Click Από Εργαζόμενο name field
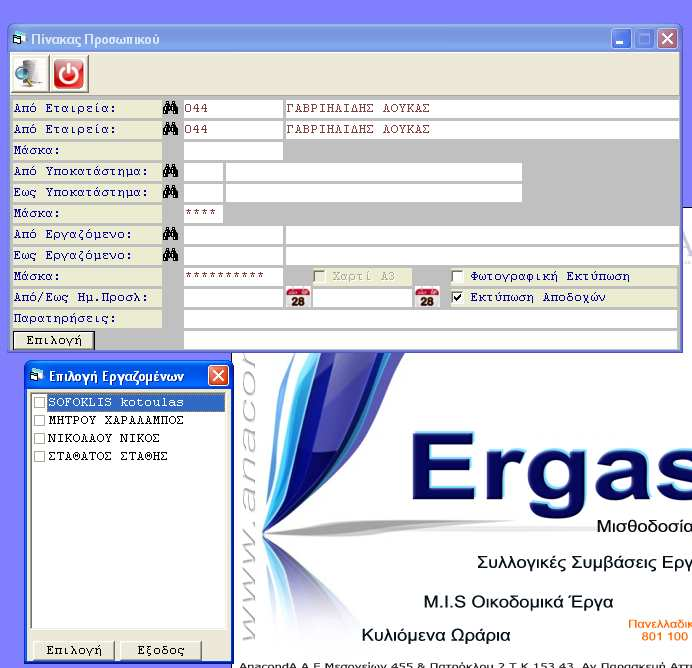Viewport: 692px width, 668px height. (482, 234)
